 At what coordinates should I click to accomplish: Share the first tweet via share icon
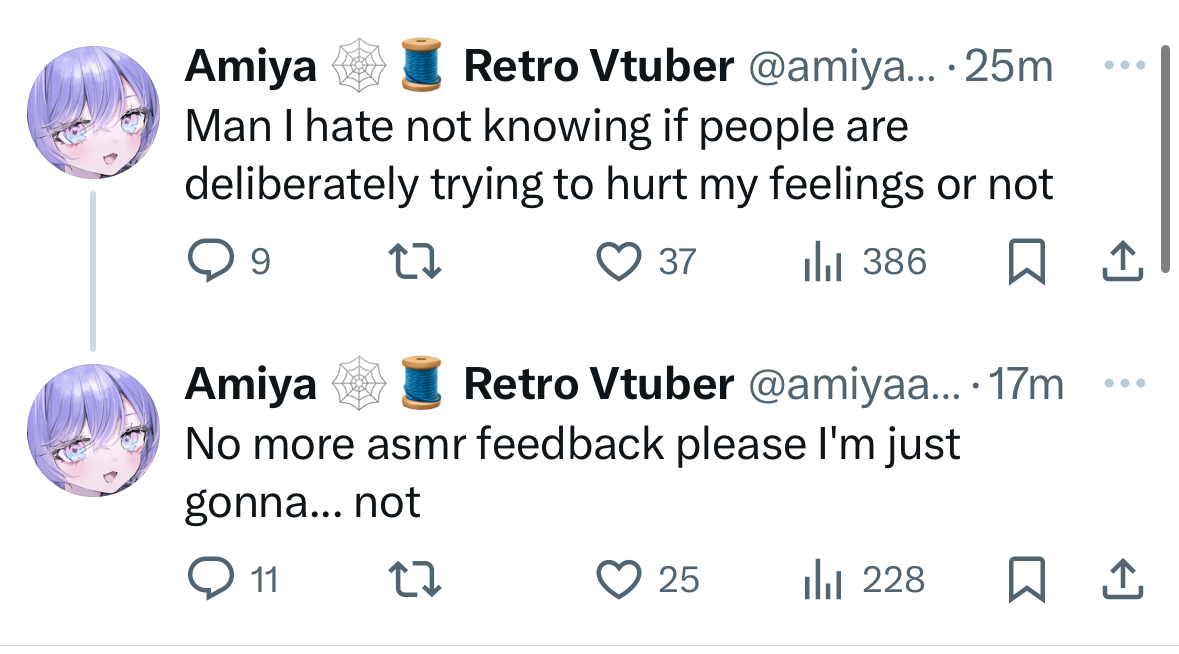coord(1123,261)
